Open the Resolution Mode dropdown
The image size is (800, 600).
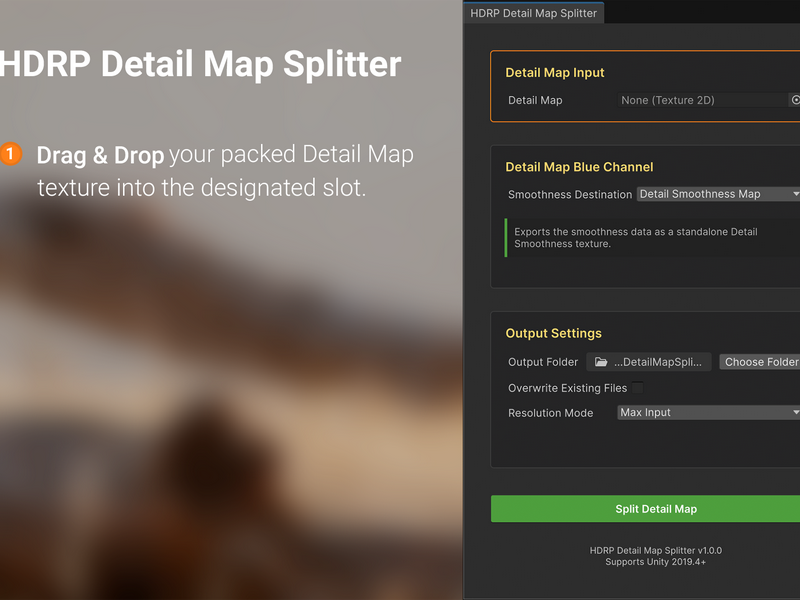[x=709, y=412]
